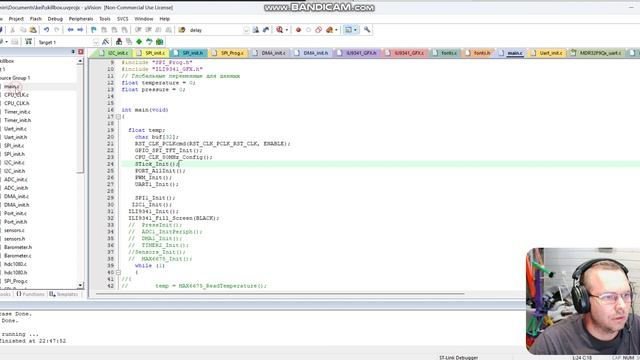Click the green diamond Run-Time Environment icon
This screenshot has width=640, height=360.
[139, 42]
